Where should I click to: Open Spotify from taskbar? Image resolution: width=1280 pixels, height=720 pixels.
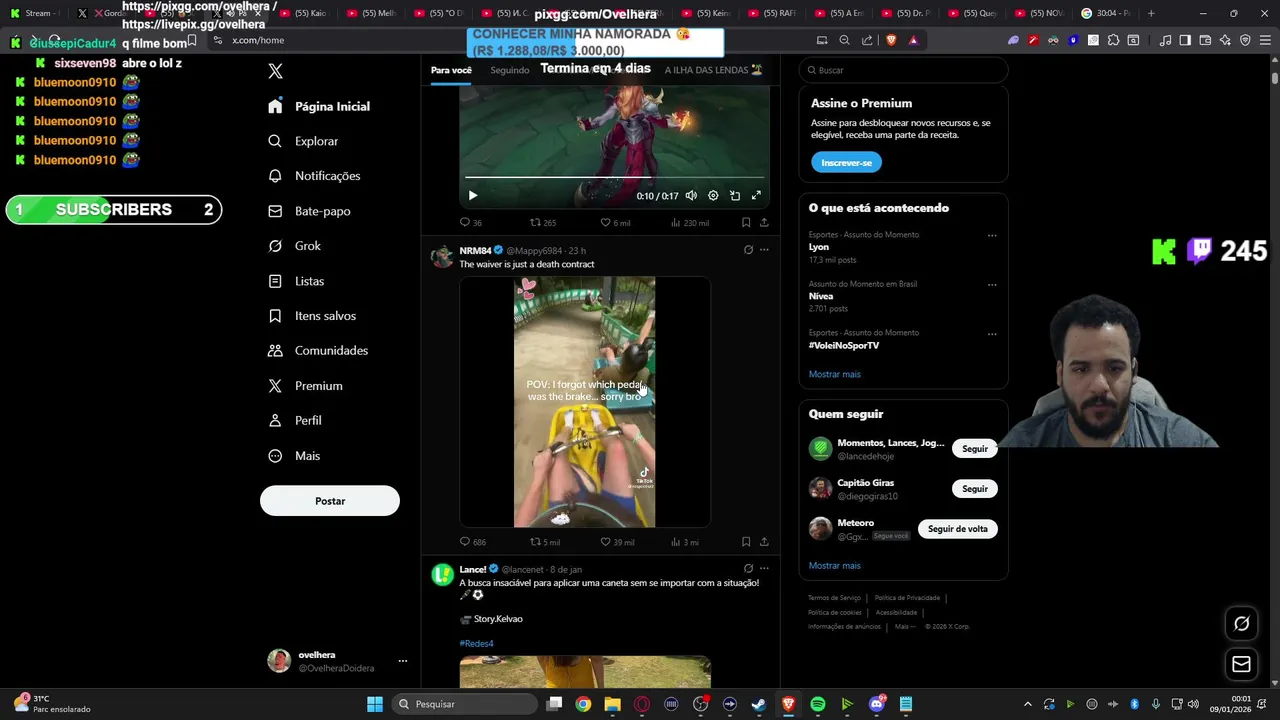coord(817,704)
